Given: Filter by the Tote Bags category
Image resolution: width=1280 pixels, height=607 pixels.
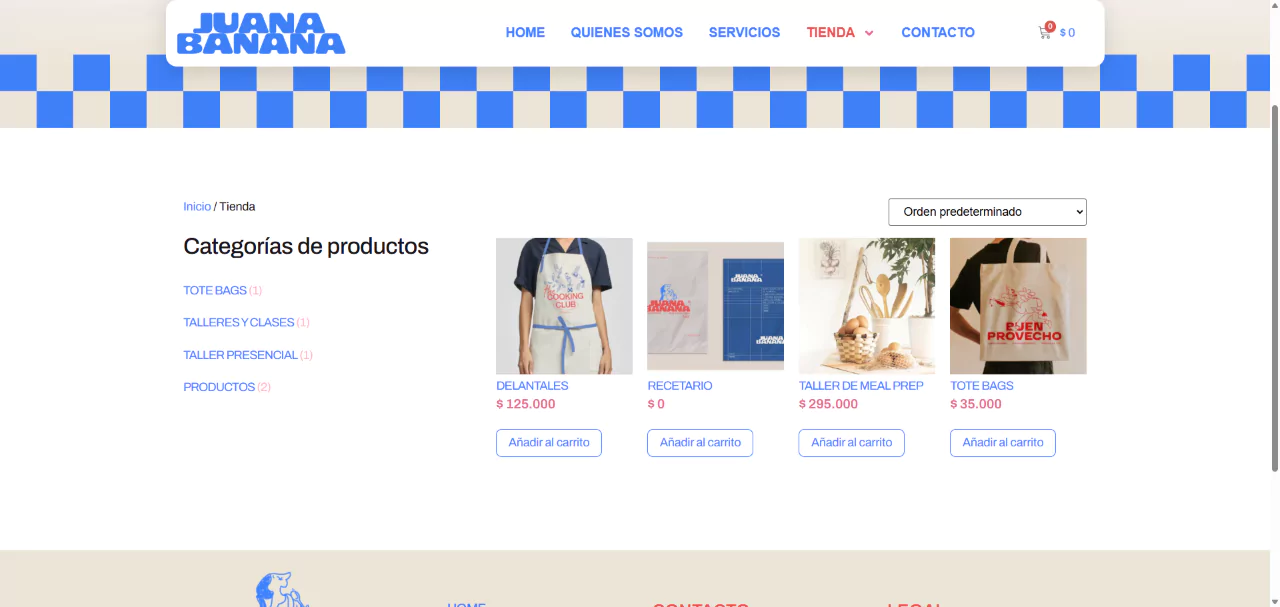Looking at the screenshot, I should pyautogui.click(x=215, y=290).
